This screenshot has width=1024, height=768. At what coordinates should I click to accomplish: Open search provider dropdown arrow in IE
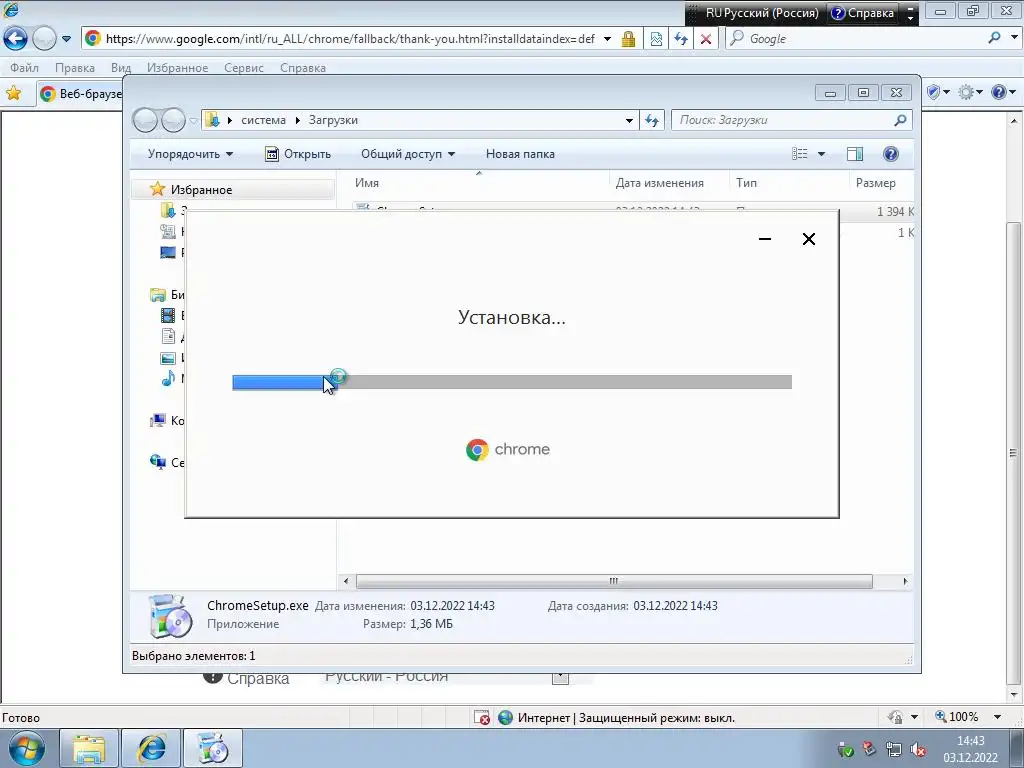tap(1014, 39)
